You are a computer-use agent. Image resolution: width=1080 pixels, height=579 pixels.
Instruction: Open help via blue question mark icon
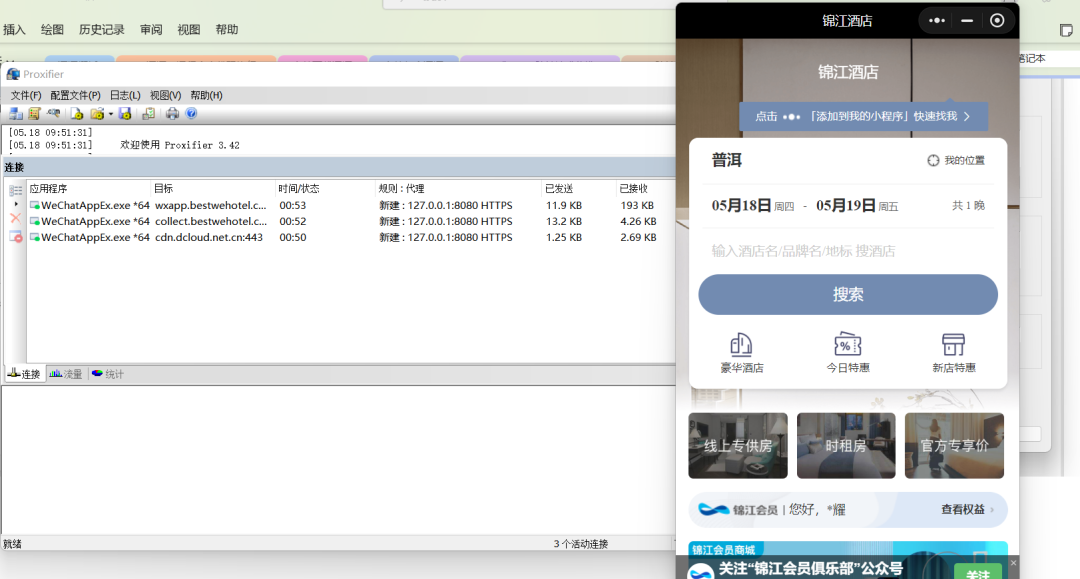(x=191, y=114)
